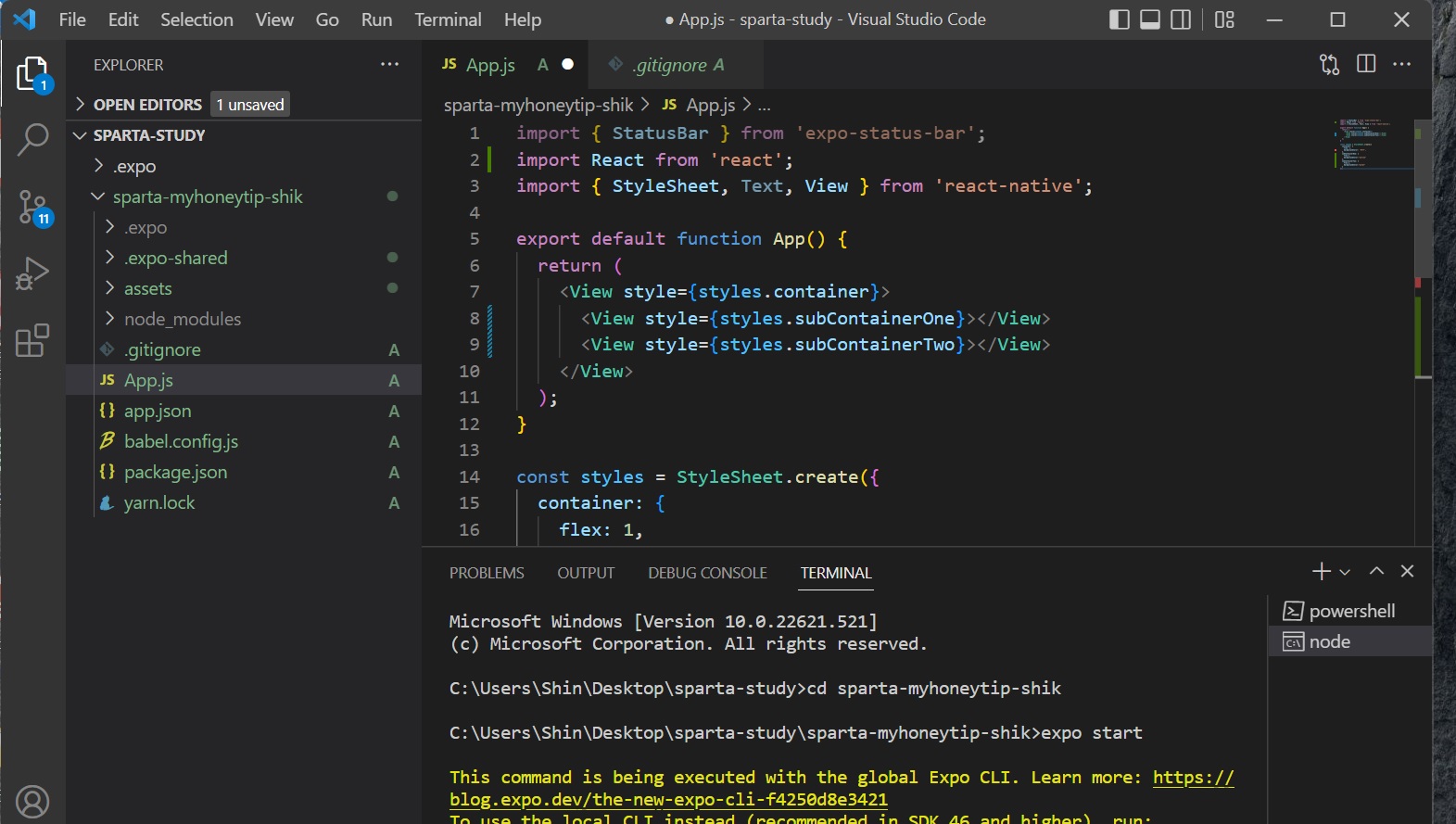Select the node terminal instance
The width and height of the screenshot is (1456, 824).
(x=1350, y=641)
